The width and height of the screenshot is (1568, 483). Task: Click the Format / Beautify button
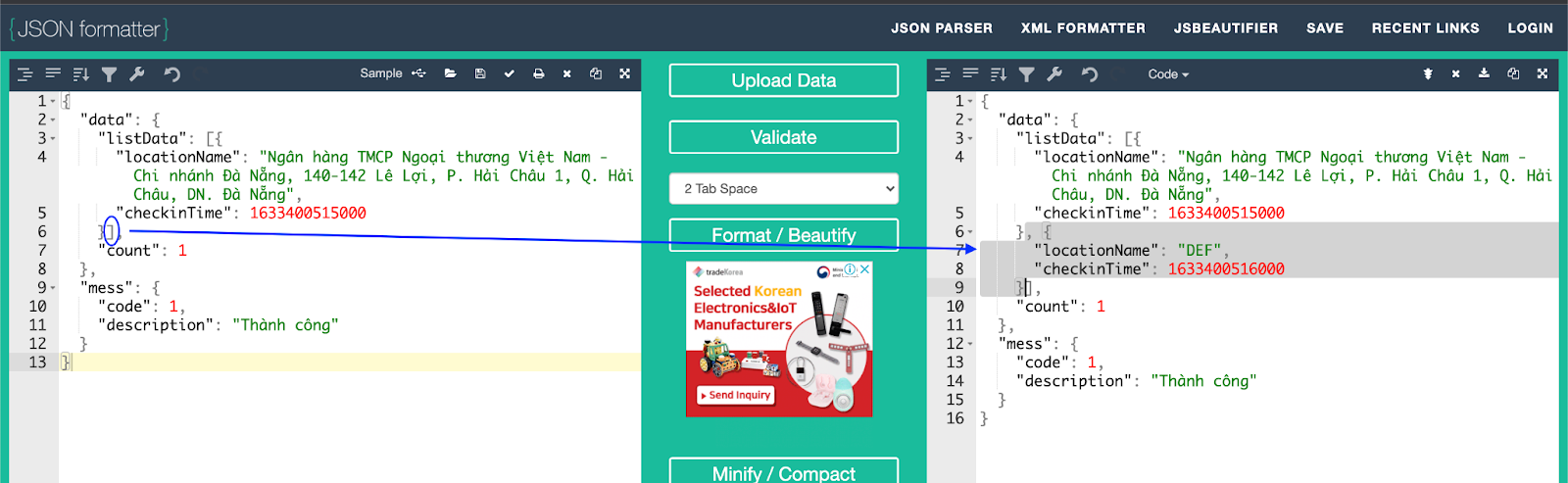[x=784, y=235]
